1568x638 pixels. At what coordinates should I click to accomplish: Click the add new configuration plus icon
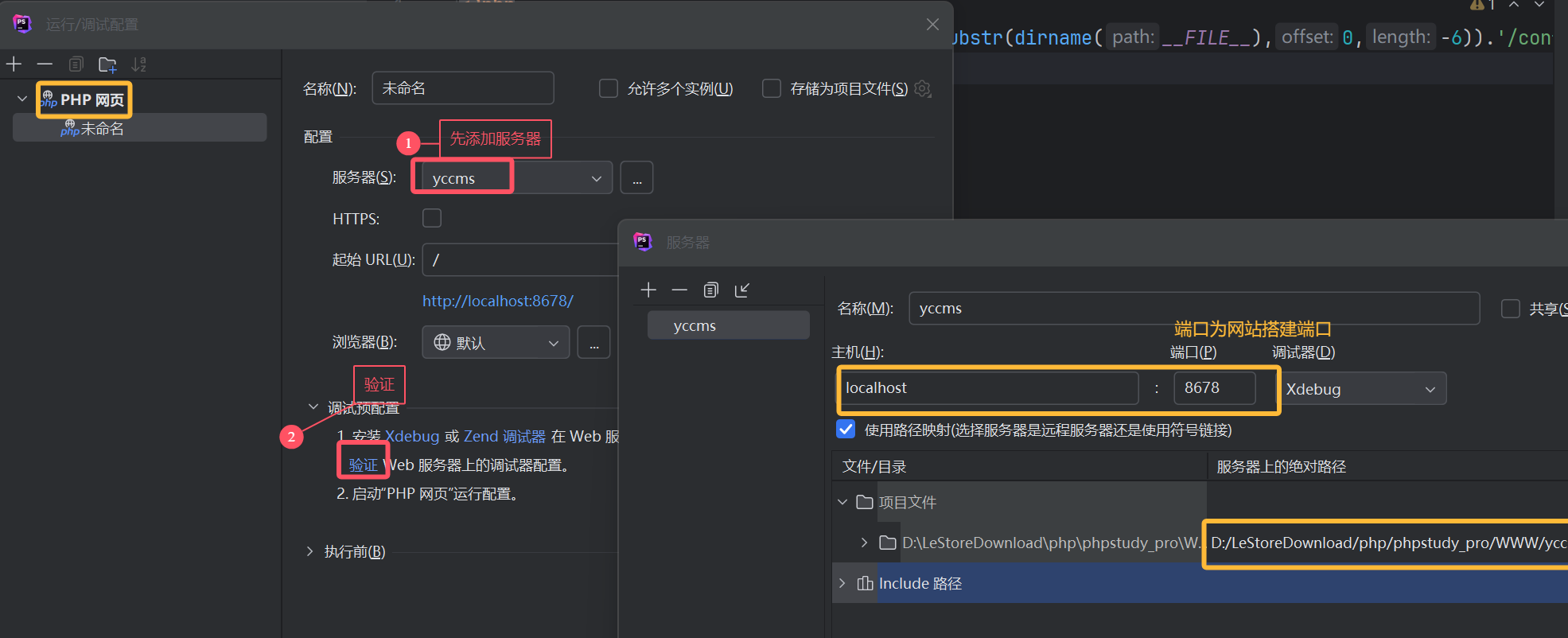(x=14, y=64)
